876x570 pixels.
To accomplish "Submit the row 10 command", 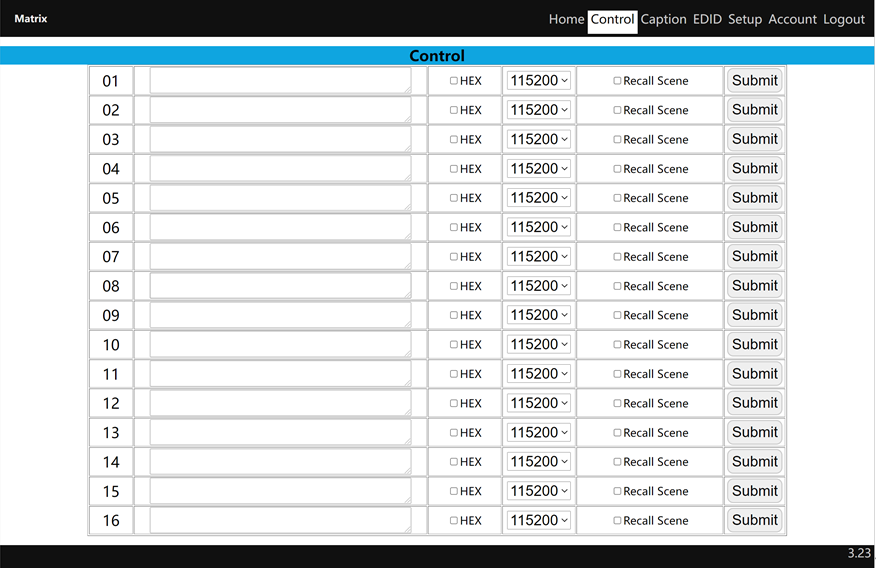I will point(754,344).
